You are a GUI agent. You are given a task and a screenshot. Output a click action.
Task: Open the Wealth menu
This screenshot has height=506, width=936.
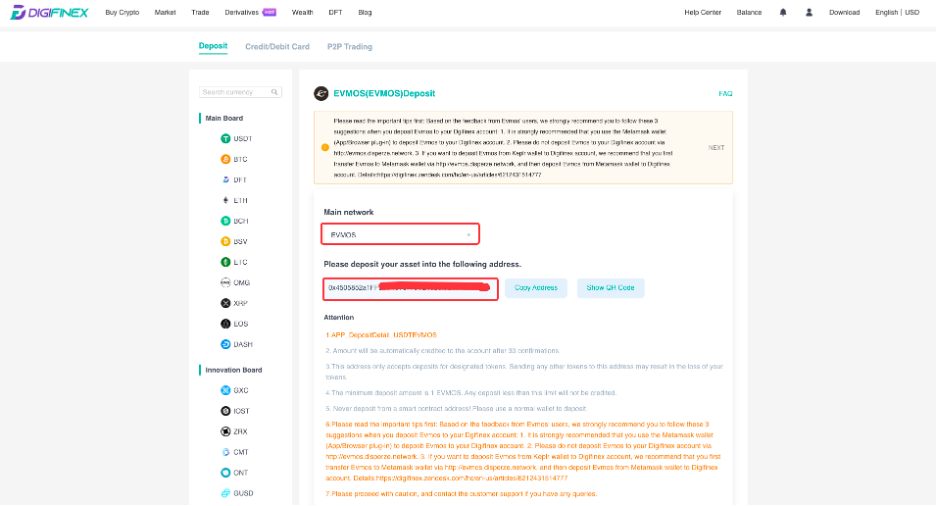click(302, 12)
